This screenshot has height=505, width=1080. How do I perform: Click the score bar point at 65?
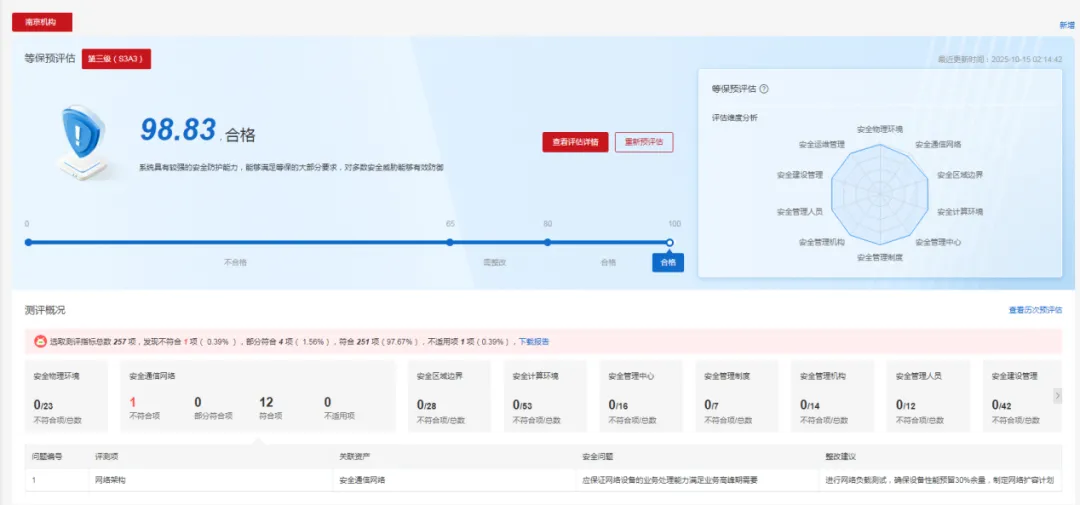(x=450, y=242)
